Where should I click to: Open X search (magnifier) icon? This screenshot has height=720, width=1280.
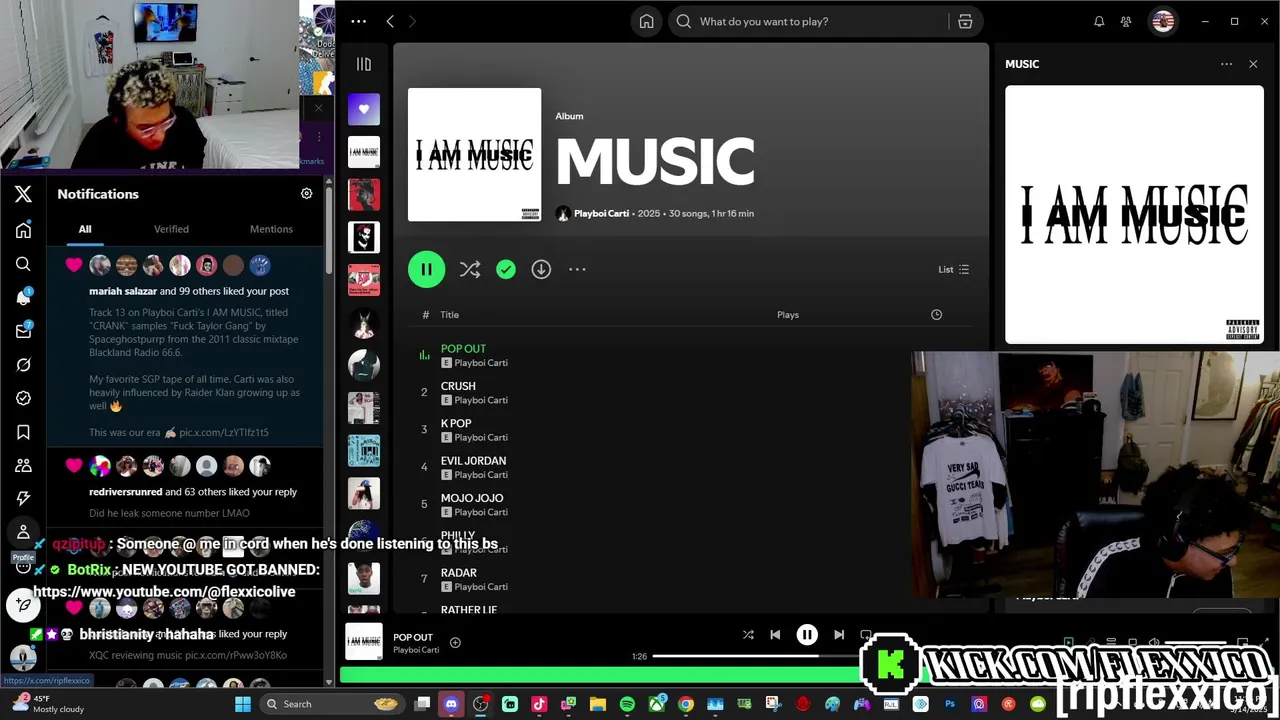click(23, 264)
